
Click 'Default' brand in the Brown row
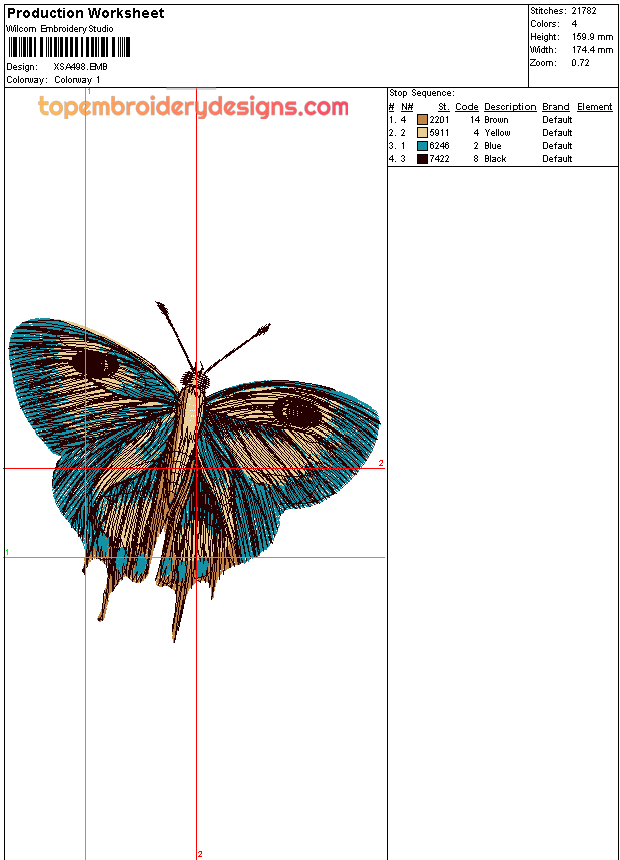click(557, 120)
